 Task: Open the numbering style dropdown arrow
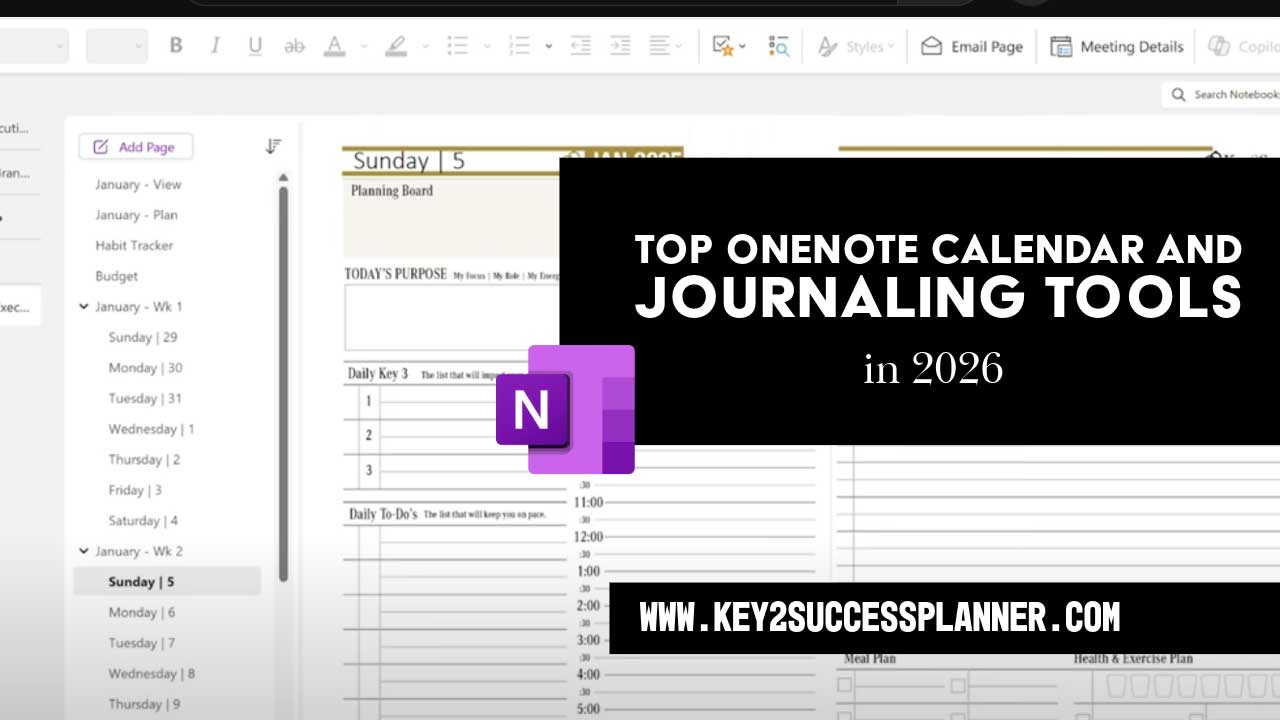click(548, 46)
